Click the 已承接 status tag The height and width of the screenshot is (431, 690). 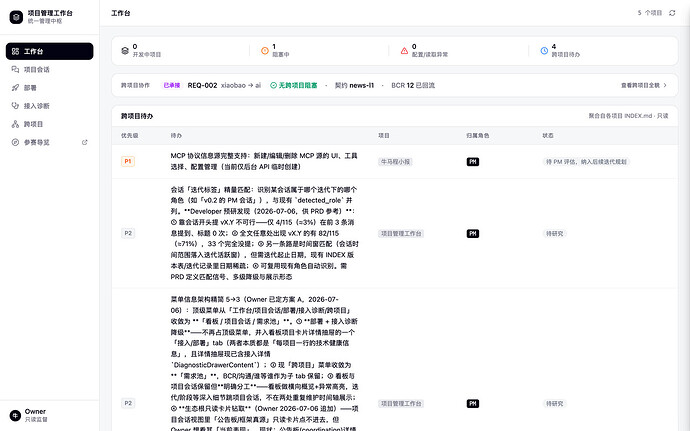click(172, 85)
